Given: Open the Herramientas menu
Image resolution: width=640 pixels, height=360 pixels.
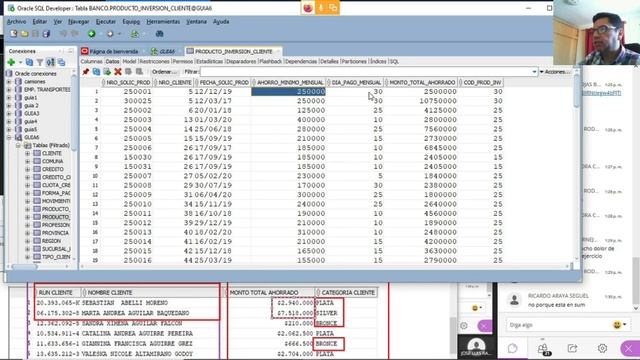Looking at the screenshot, I should click(x=163, y=22).
